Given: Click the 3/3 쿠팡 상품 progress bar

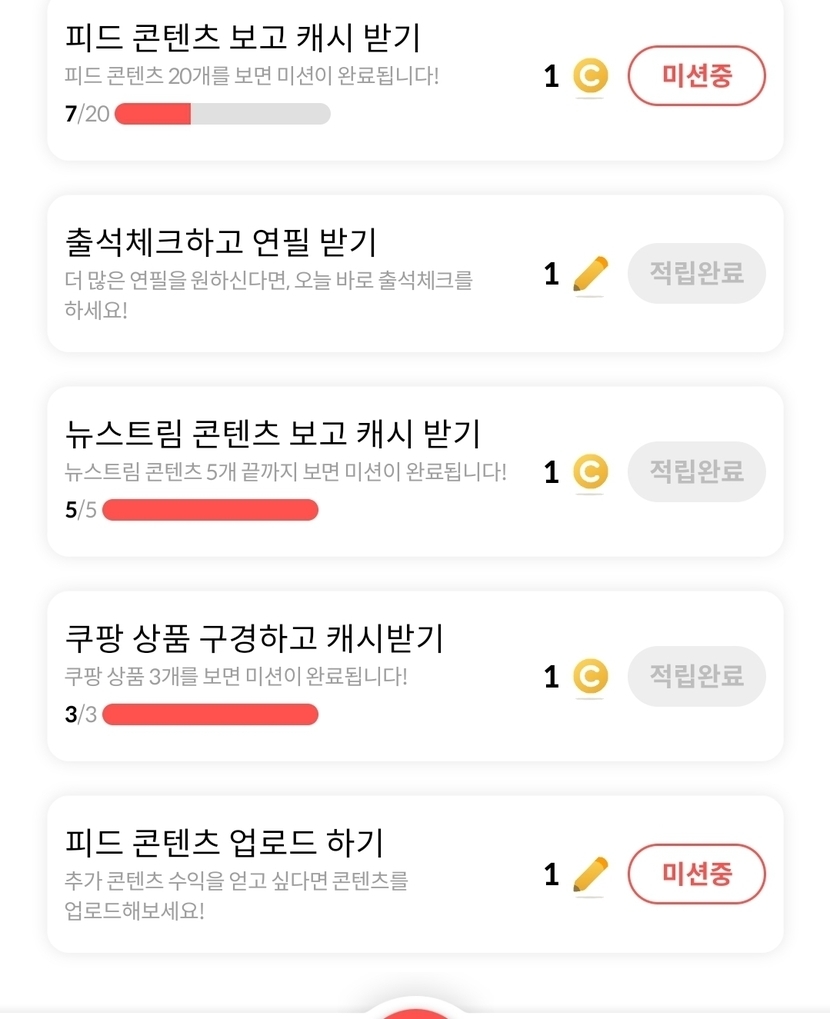Looking at the screenshot, I should pyautogui.click(x=210, y=714).
